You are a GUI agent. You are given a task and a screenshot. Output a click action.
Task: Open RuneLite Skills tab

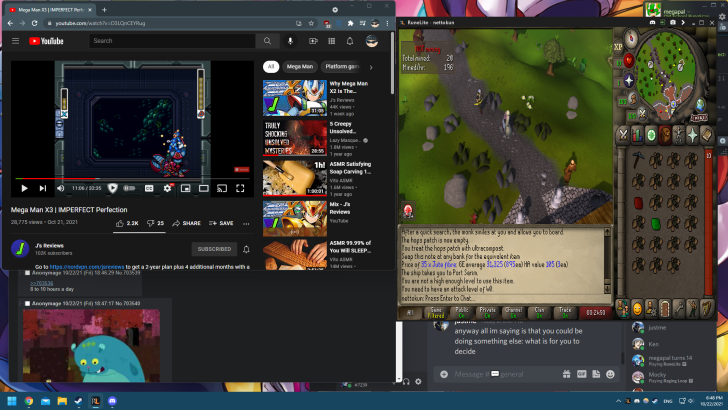tap(637, 135)
